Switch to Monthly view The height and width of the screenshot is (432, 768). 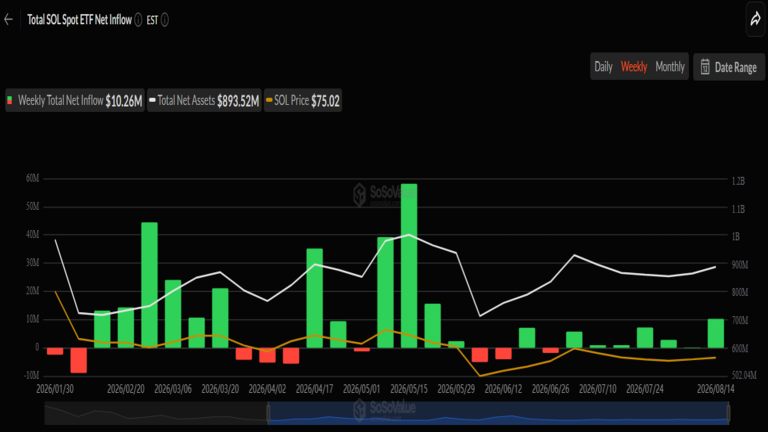pos(670,67)
